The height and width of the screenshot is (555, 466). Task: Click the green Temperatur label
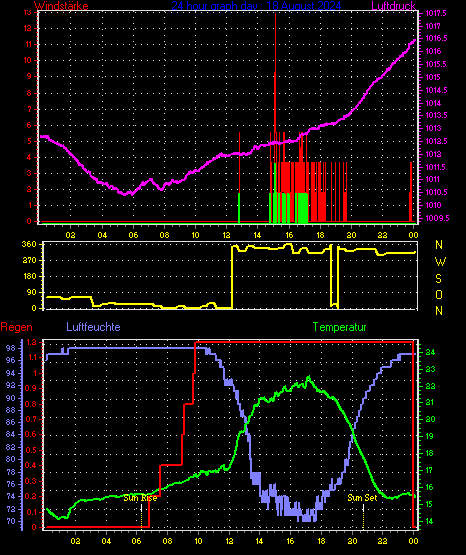click(339, 327)
